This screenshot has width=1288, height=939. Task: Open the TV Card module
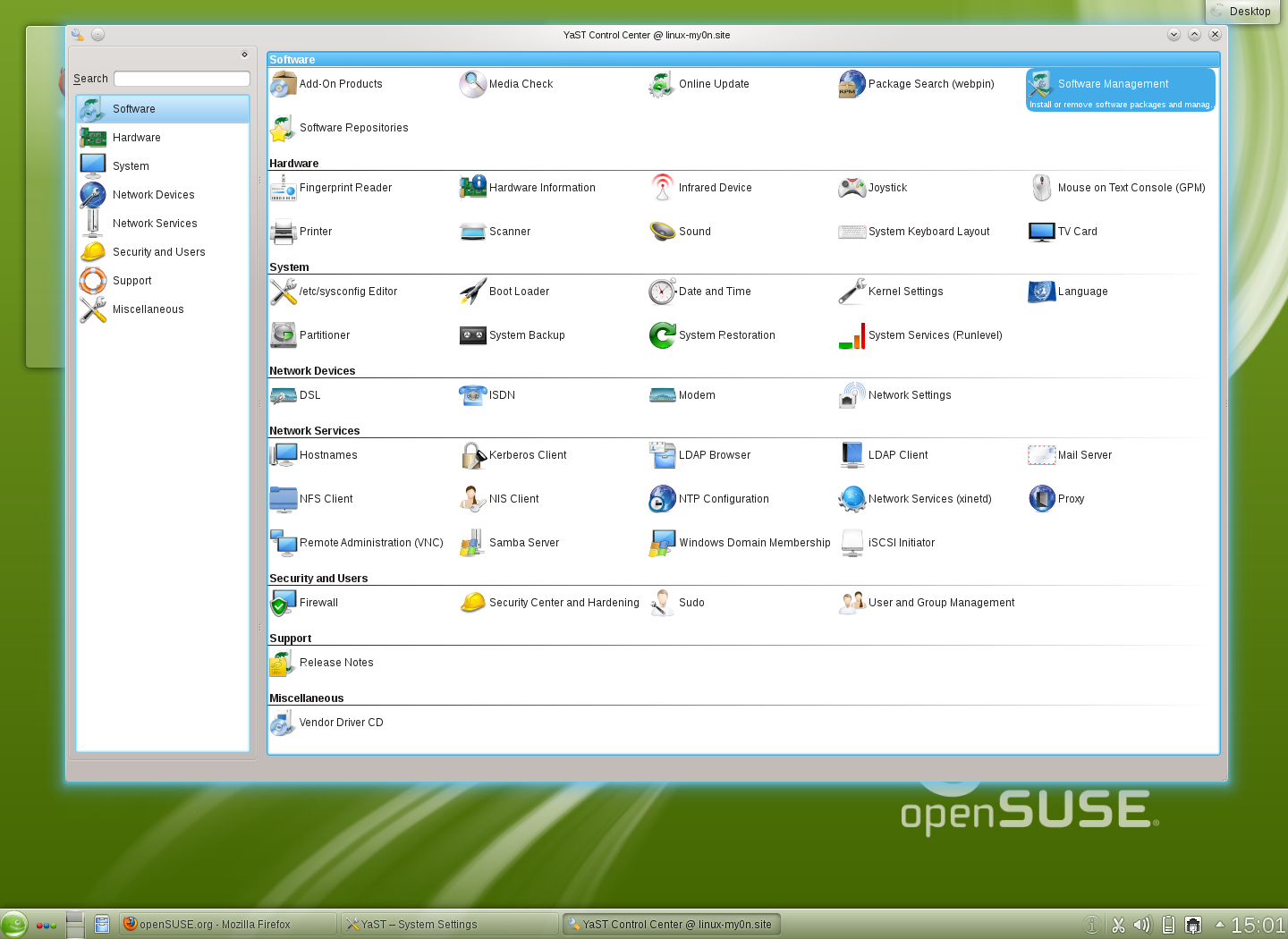(x=1063, y=232)
